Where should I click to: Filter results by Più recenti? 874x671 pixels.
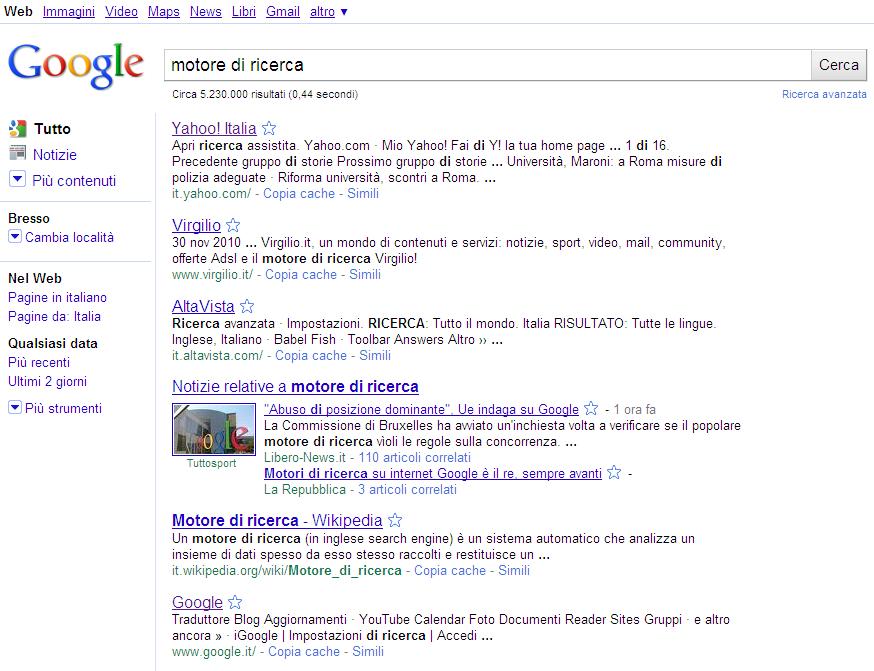click(x=38, y=362)
